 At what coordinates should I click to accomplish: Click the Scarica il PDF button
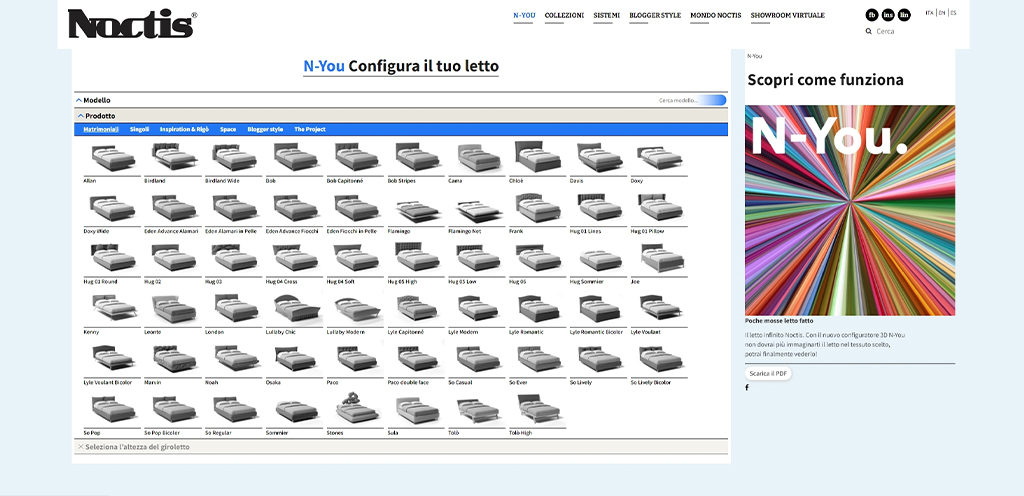point(768,373)
